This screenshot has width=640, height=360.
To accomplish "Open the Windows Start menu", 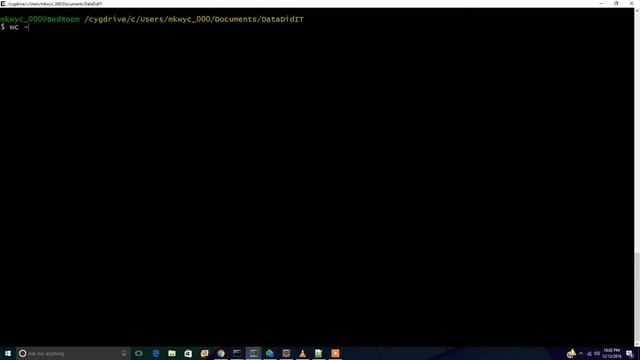I will 8,353.
